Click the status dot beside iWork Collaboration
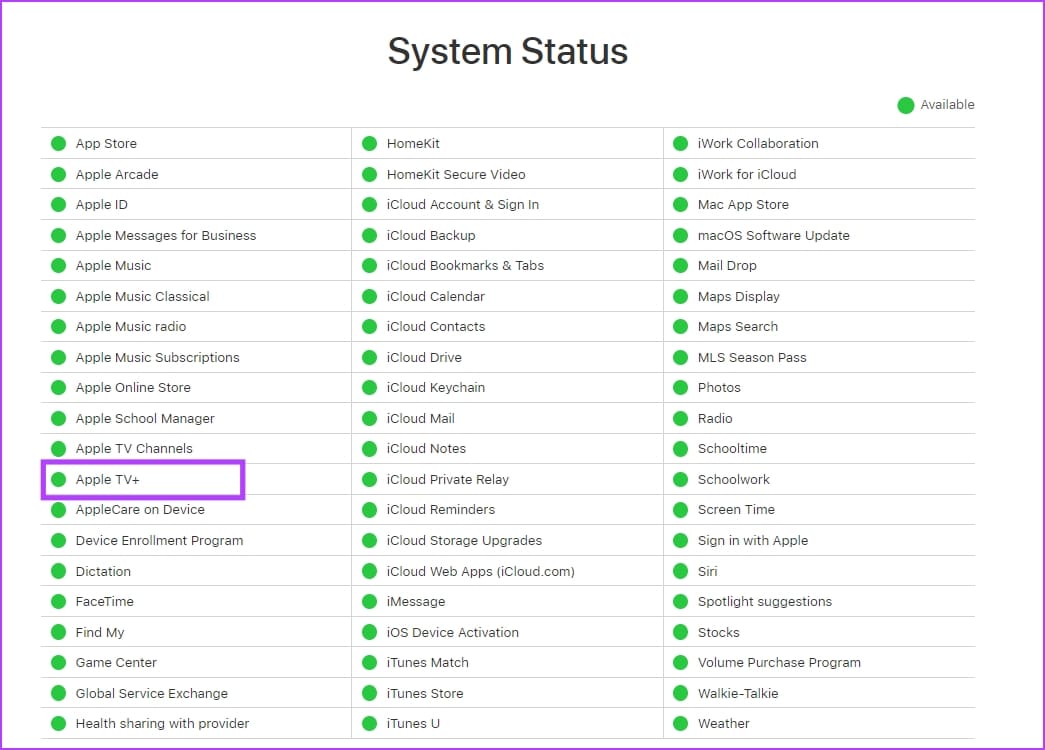Image resolution: width=1045 pixels, height=750 pixels. pos(680,143)
